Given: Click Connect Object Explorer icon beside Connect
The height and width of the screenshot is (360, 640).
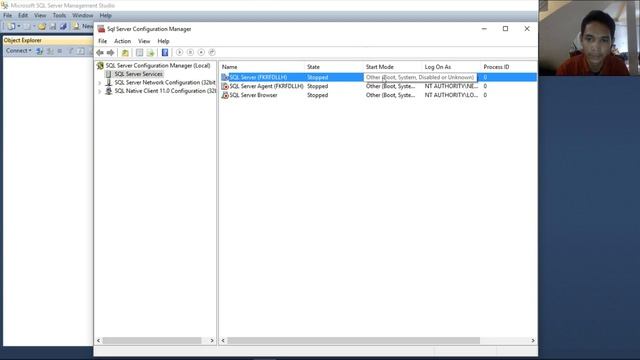Looking at the screenshot, I should 40,51.
